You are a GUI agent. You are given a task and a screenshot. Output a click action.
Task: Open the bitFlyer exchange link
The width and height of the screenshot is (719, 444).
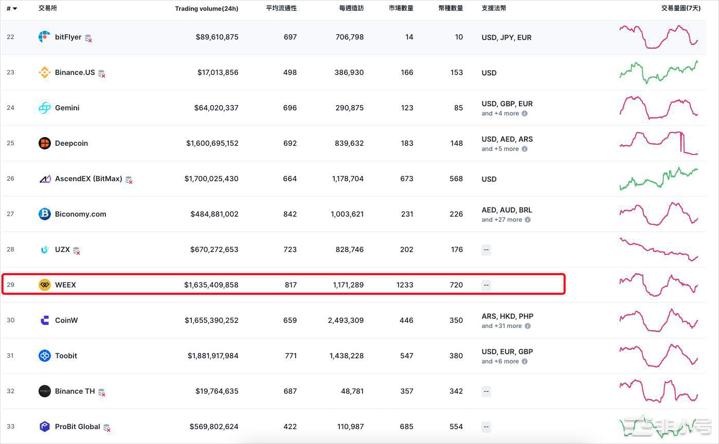68,37
